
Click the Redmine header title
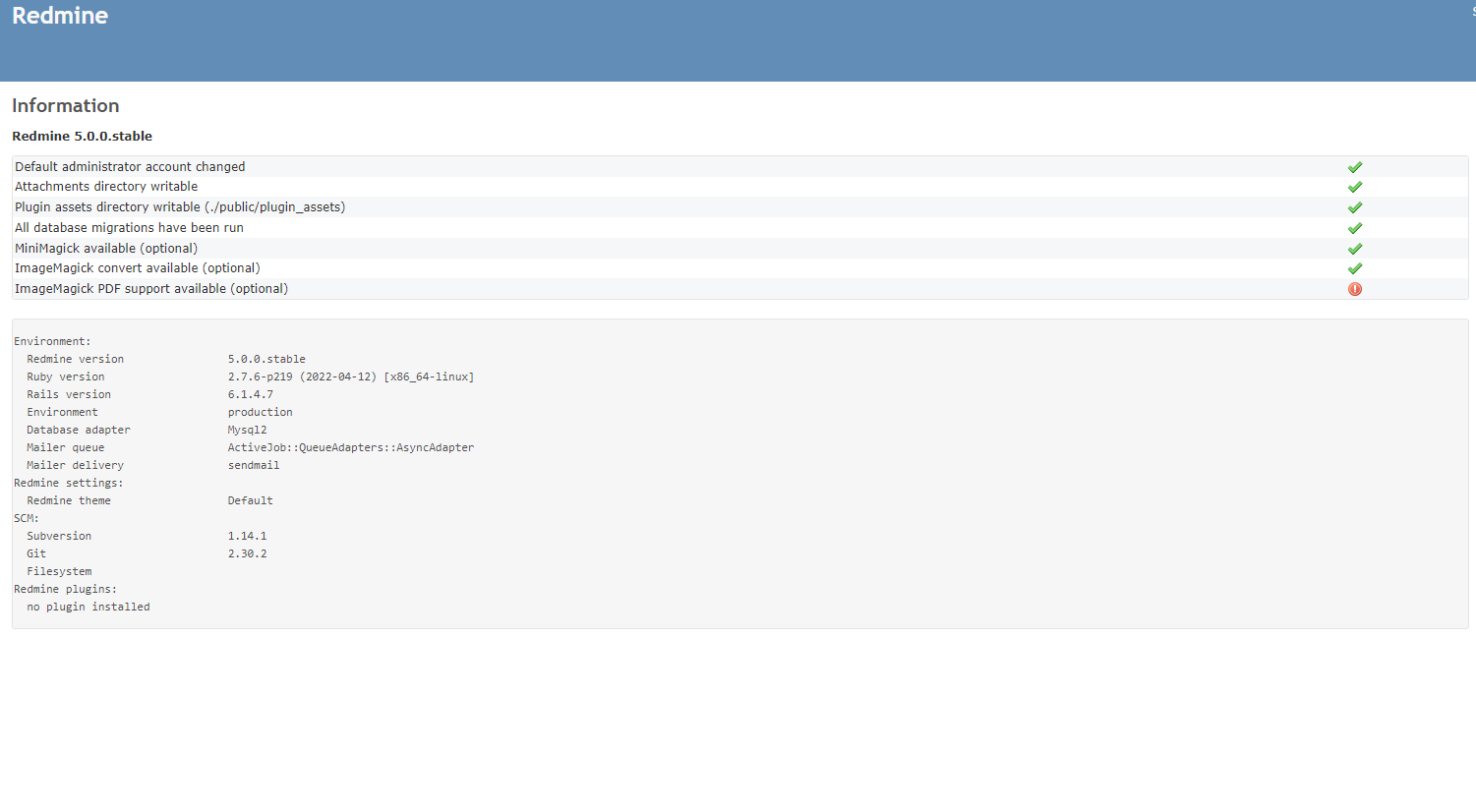pos(60,16)
